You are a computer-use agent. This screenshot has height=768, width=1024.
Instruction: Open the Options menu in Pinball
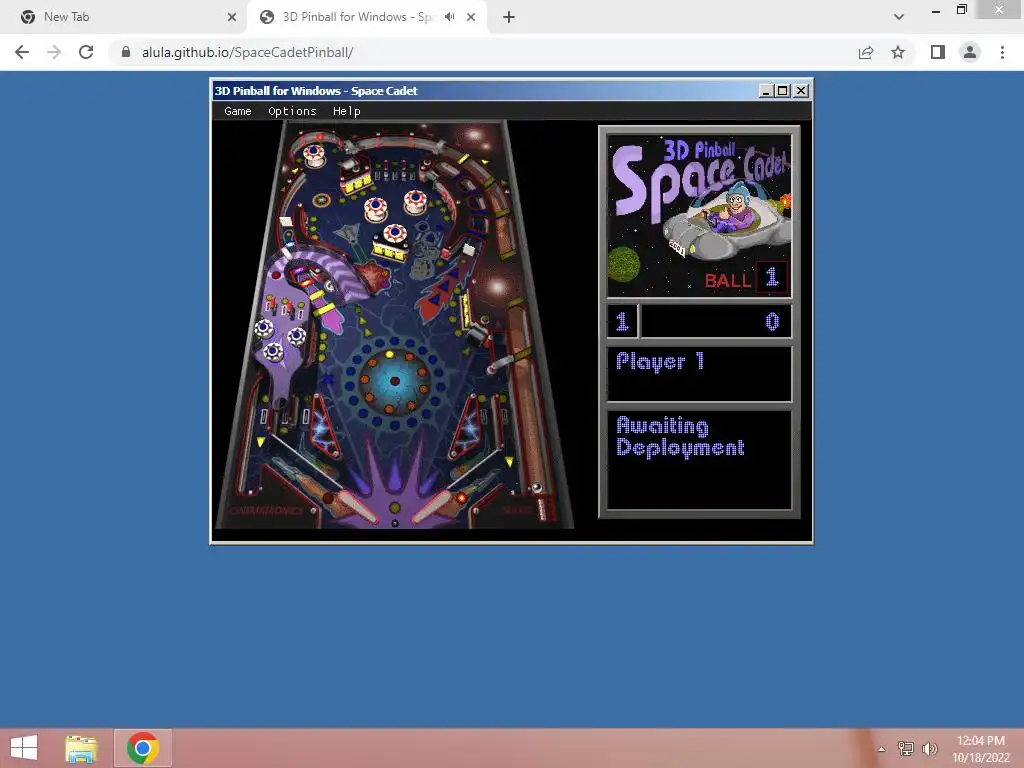point(292,111)
